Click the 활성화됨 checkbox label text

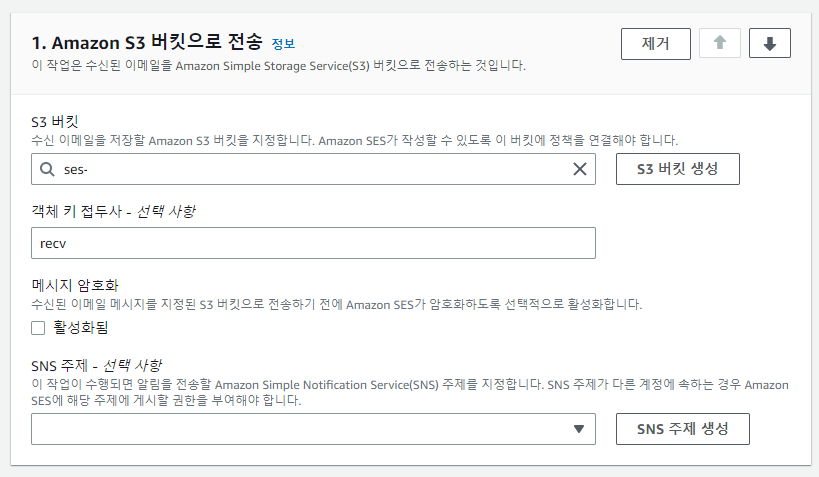(x=81, y=327)
